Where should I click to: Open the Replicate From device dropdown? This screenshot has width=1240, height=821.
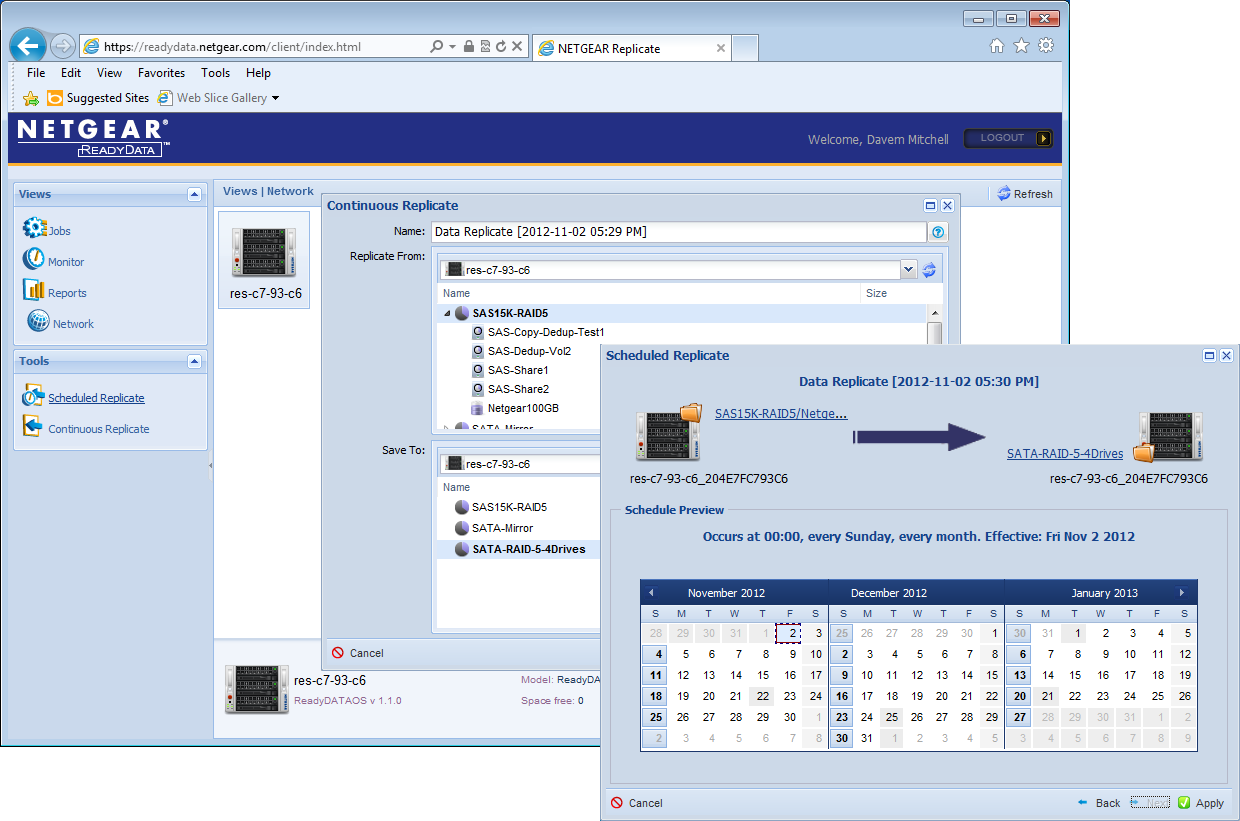(x=908, y=269)
